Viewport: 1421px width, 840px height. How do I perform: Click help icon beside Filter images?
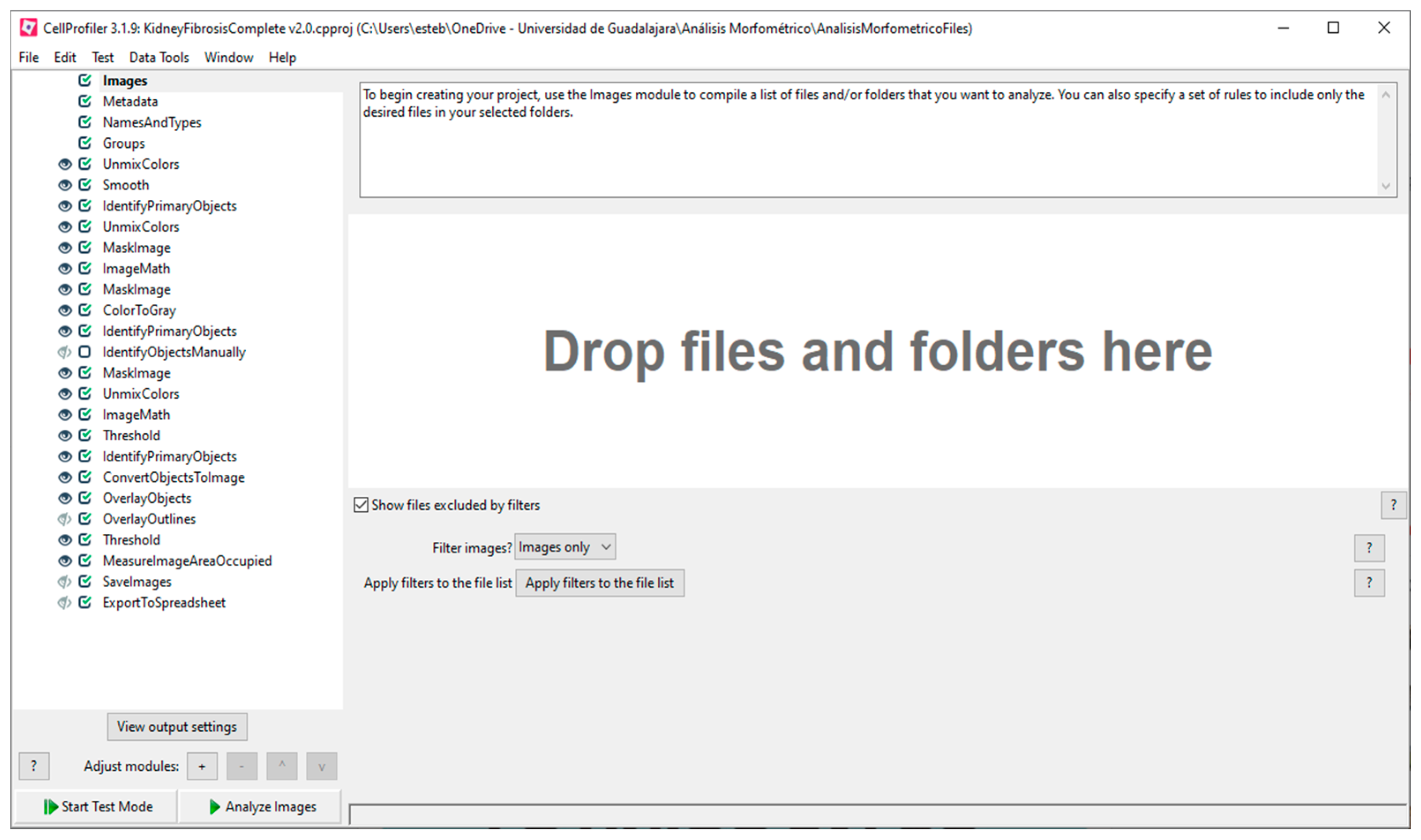click(x=1369, y=548)
